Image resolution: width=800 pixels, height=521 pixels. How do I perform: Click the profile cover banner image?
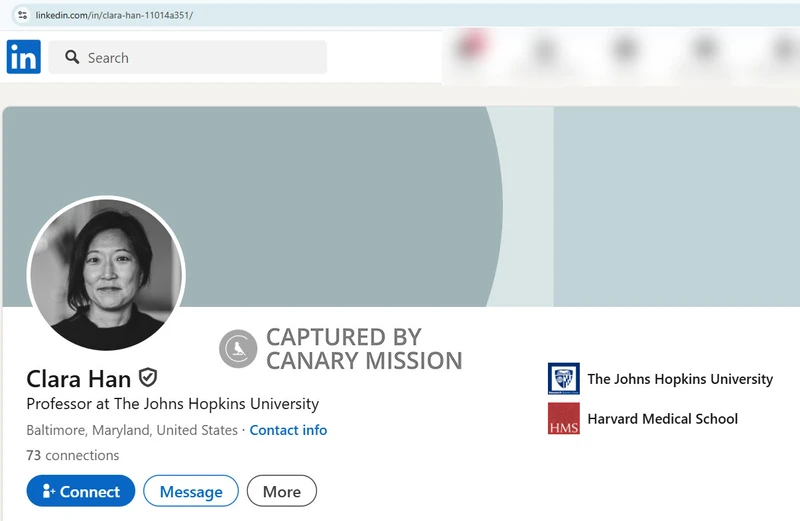pos(401,207)
